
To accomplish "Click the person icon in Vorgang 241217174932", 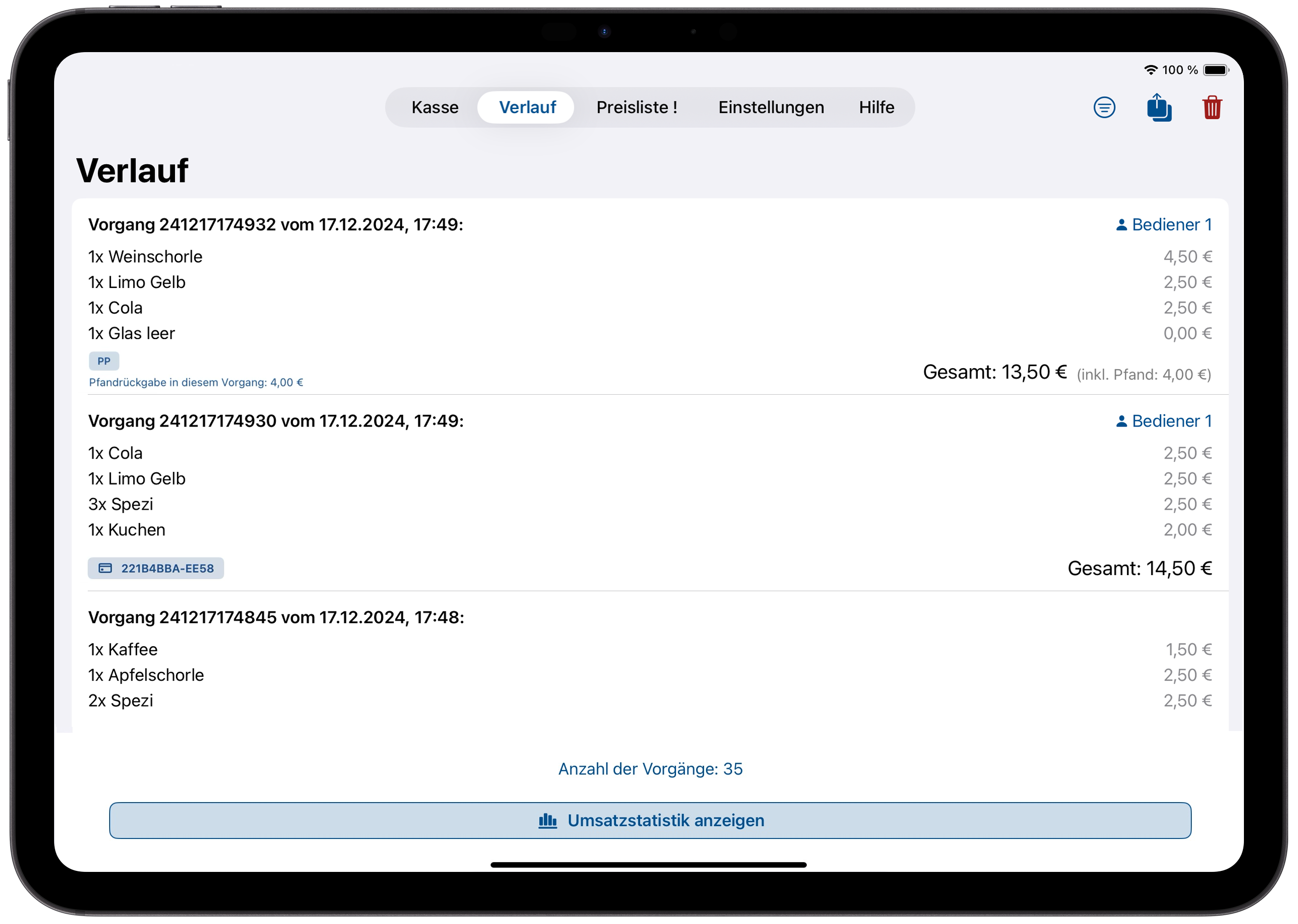I will pyautogui.click(x=1121, y=225).
